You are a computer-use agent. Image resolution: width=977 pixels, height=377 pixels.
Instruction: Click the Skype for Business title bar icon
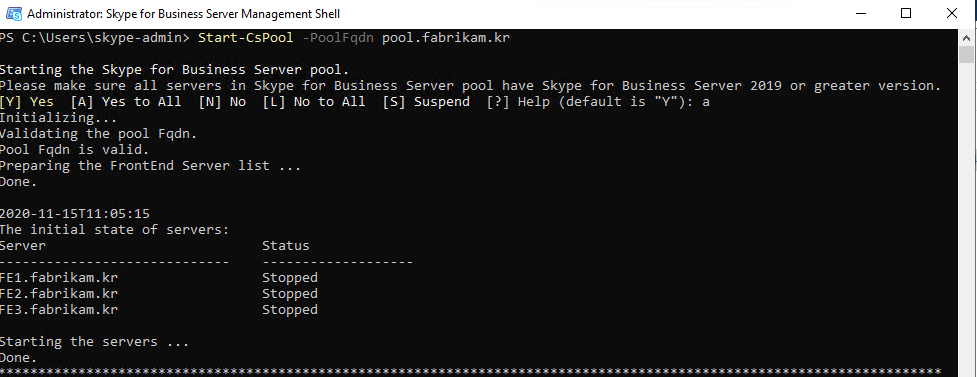coord(13,14)
